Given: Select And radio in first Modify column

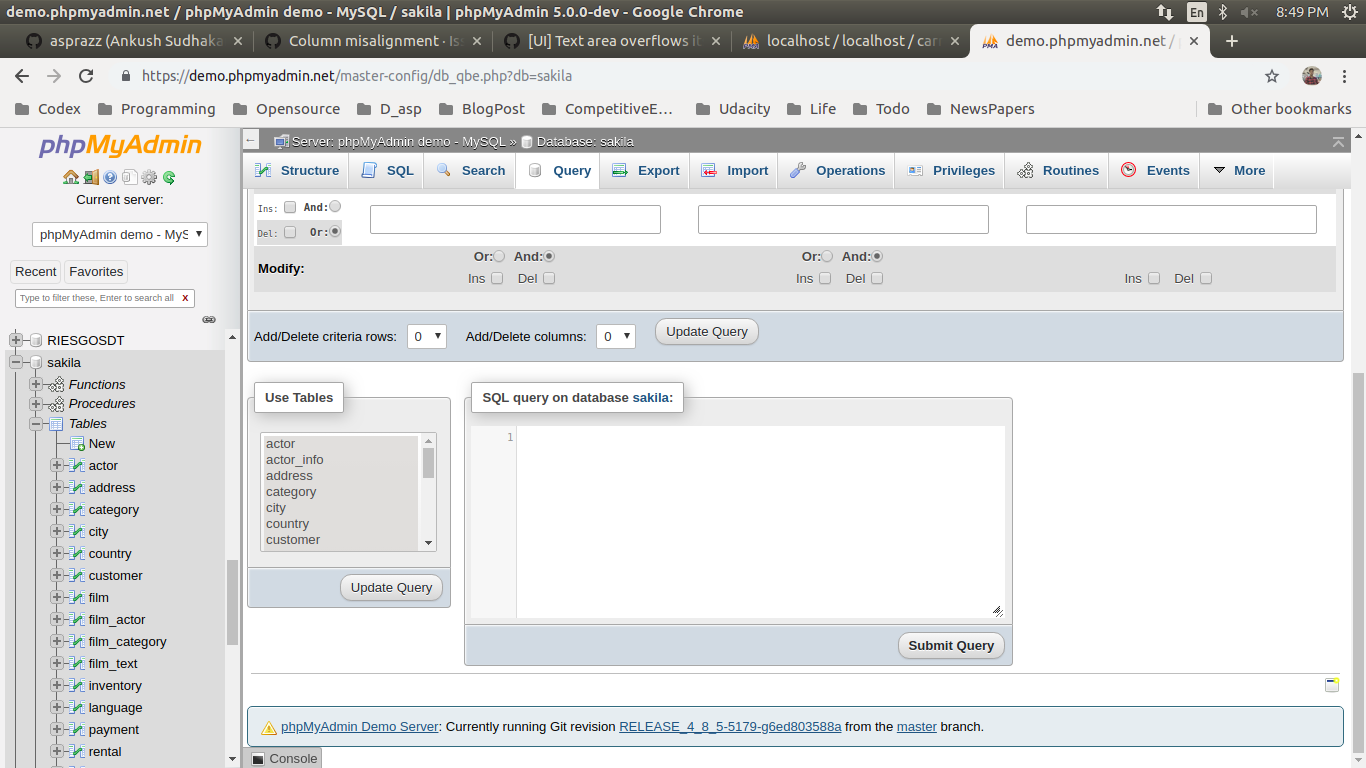Looking at the screenshot, I should (549, 256).
